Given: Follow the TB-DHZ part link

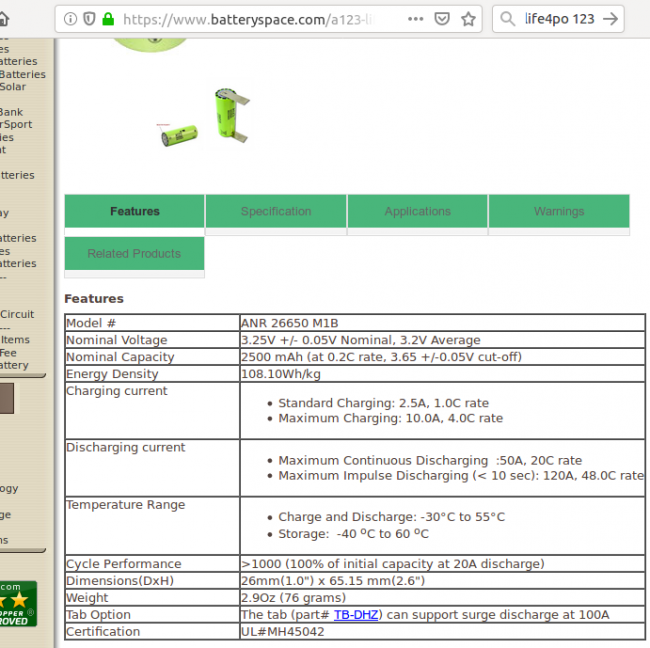Looking at the screenshot, I should click(x=356, y=615).
